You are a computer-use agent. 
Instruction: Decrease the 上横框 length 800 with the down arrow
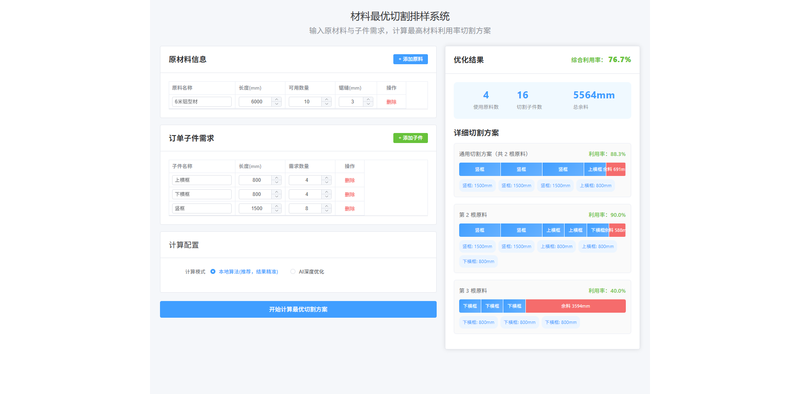[x=277, y=182]
